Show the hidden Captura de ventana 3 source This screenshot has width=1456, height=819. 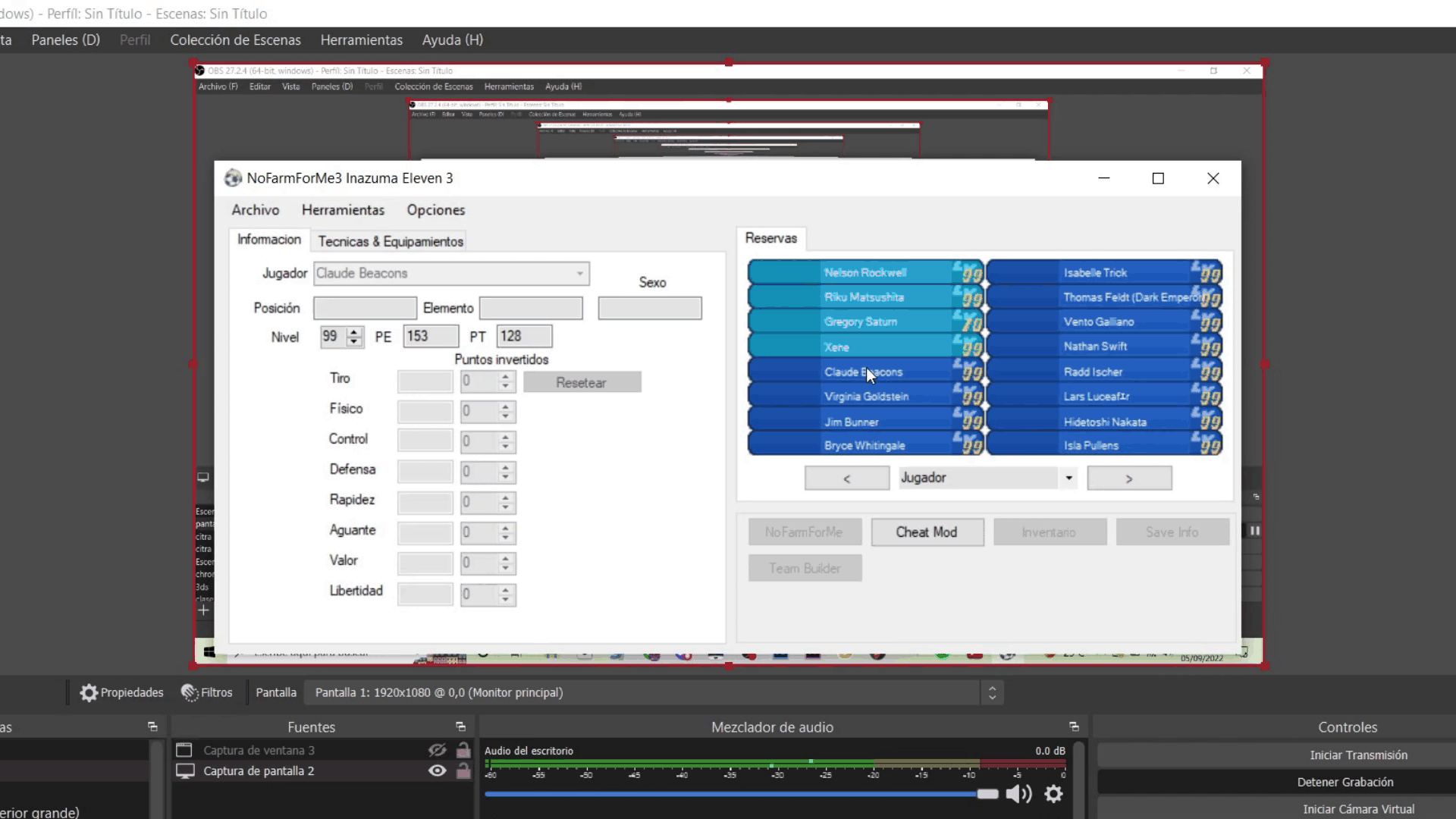coord(437,750)
